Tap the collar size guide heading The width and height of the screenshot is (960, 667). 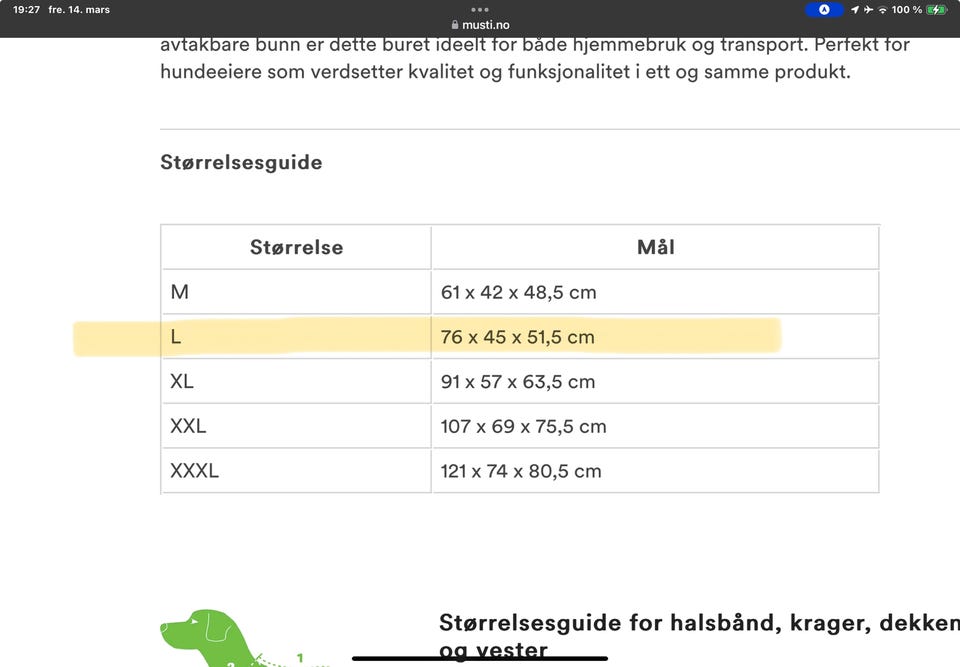tap(699, 636)
